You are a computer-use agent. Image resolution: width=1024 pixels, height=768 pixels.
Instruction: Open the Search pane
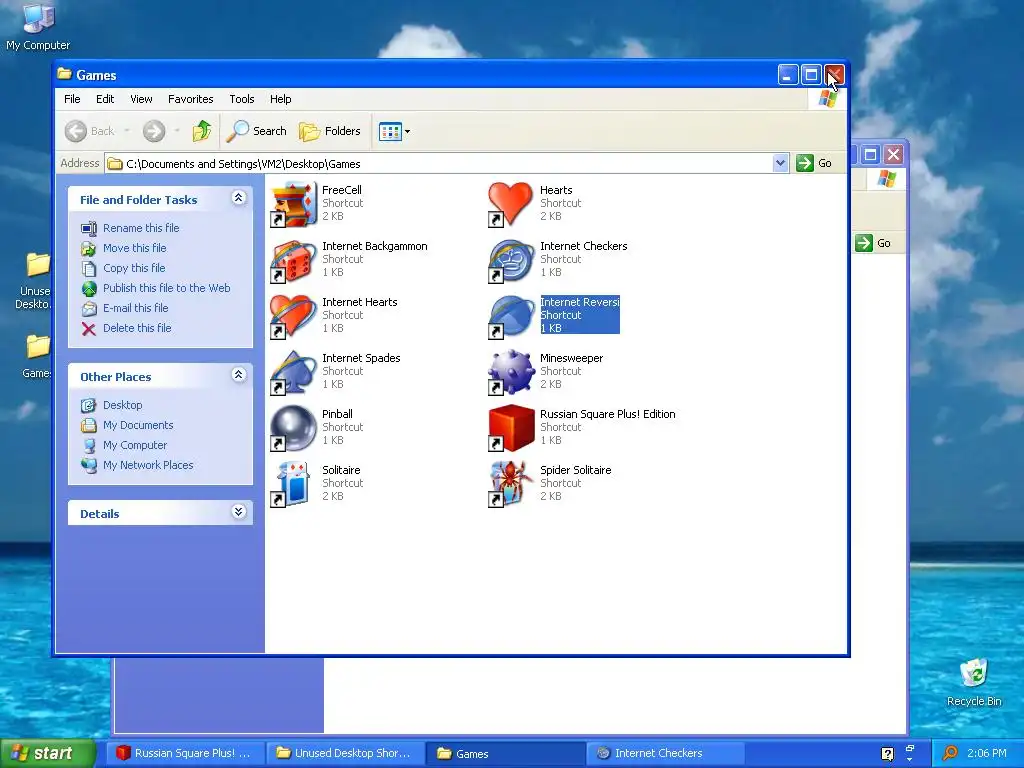[257, 131]
